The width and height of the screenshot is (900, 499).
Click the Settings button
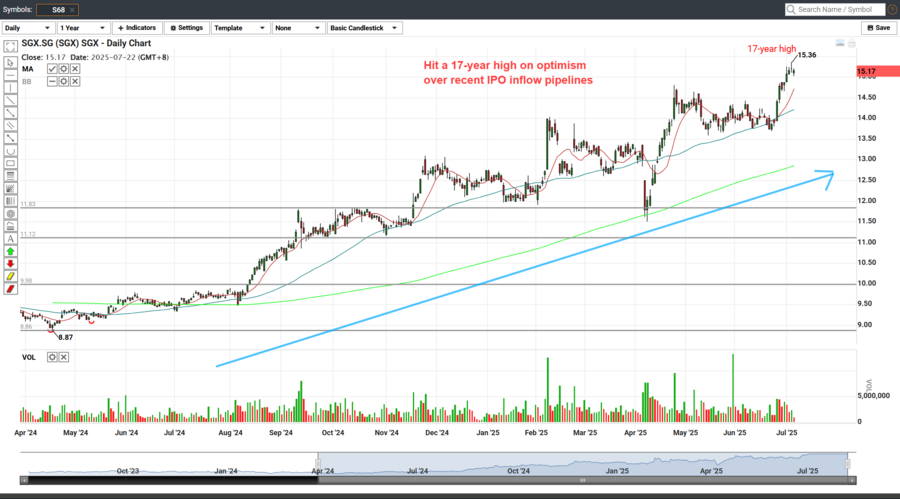tap(187, 28)
